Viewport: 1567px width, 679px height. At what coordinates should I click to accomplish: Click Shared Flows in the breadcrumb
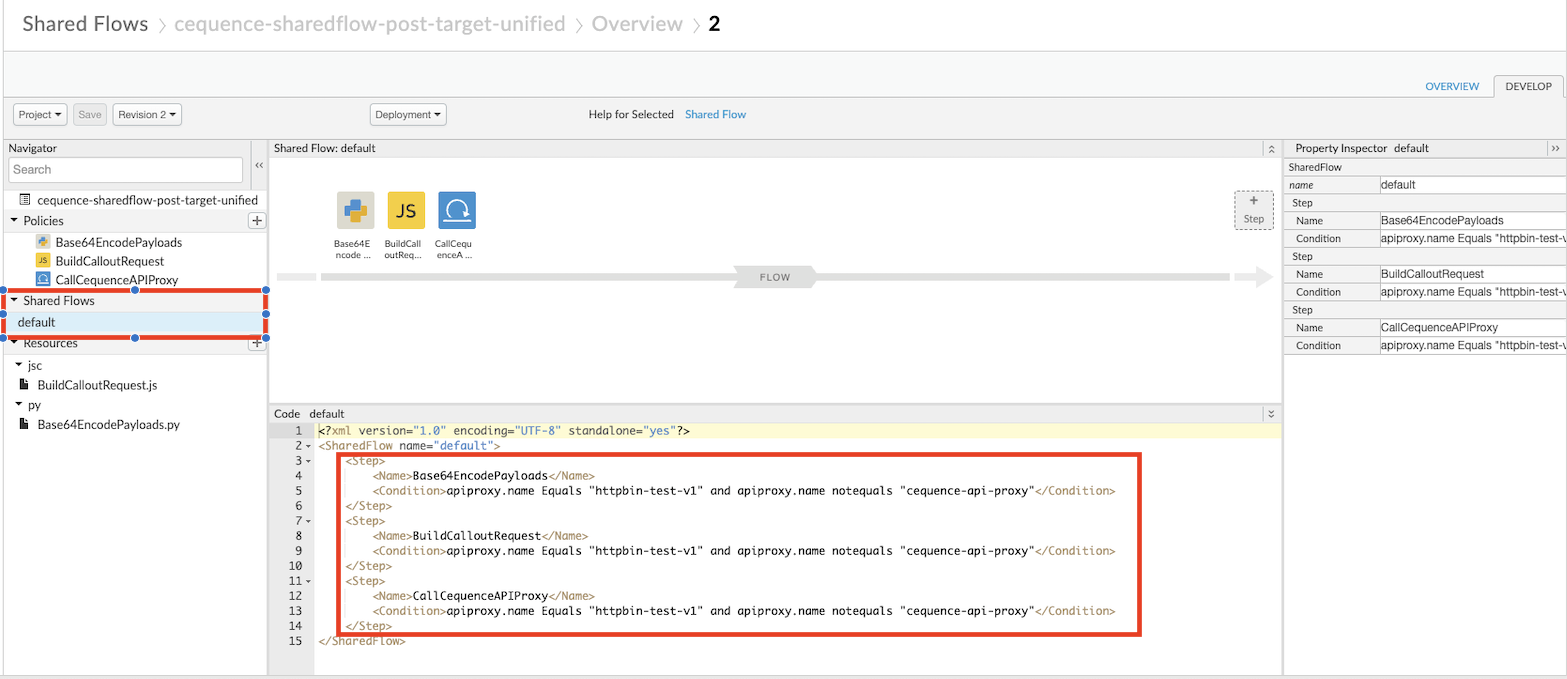pos(85,24)
